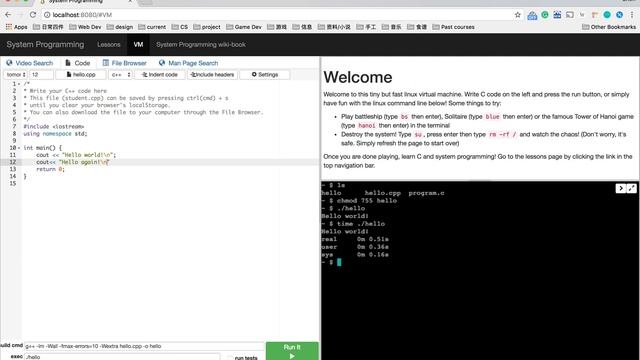This screenshot has width=640, height=360.
Task: Click code line 12 with "Hello again"
Action: pos(72,162)
